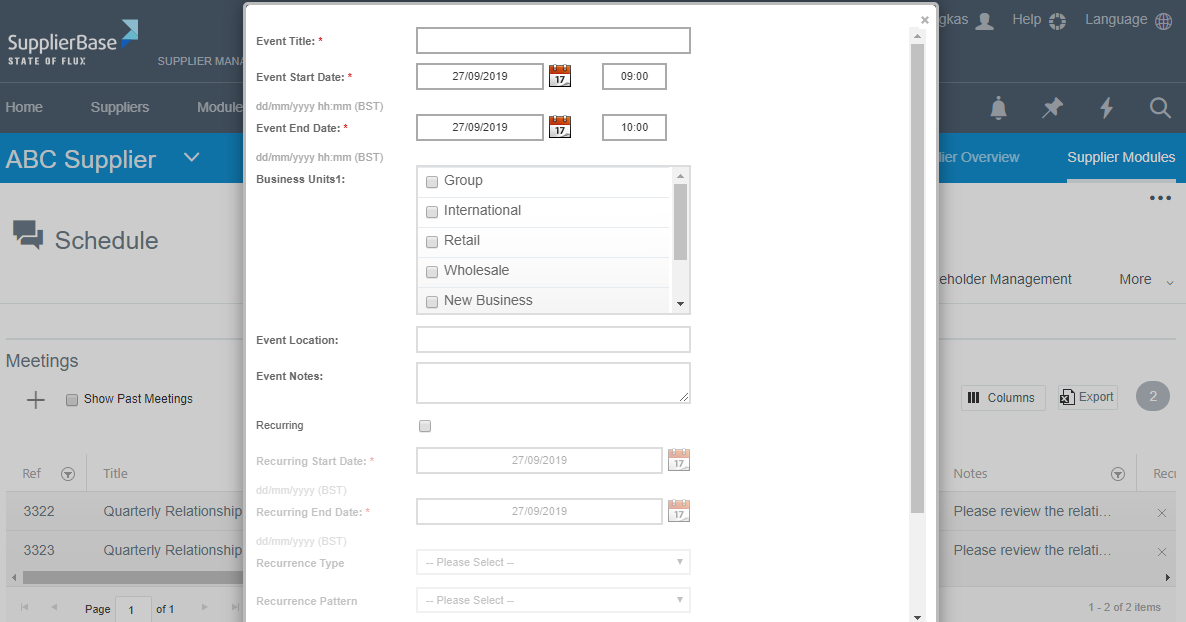The image size is (1186, 622).
Task: Check the Group business unit checkbox
Action: pos(432,182)
